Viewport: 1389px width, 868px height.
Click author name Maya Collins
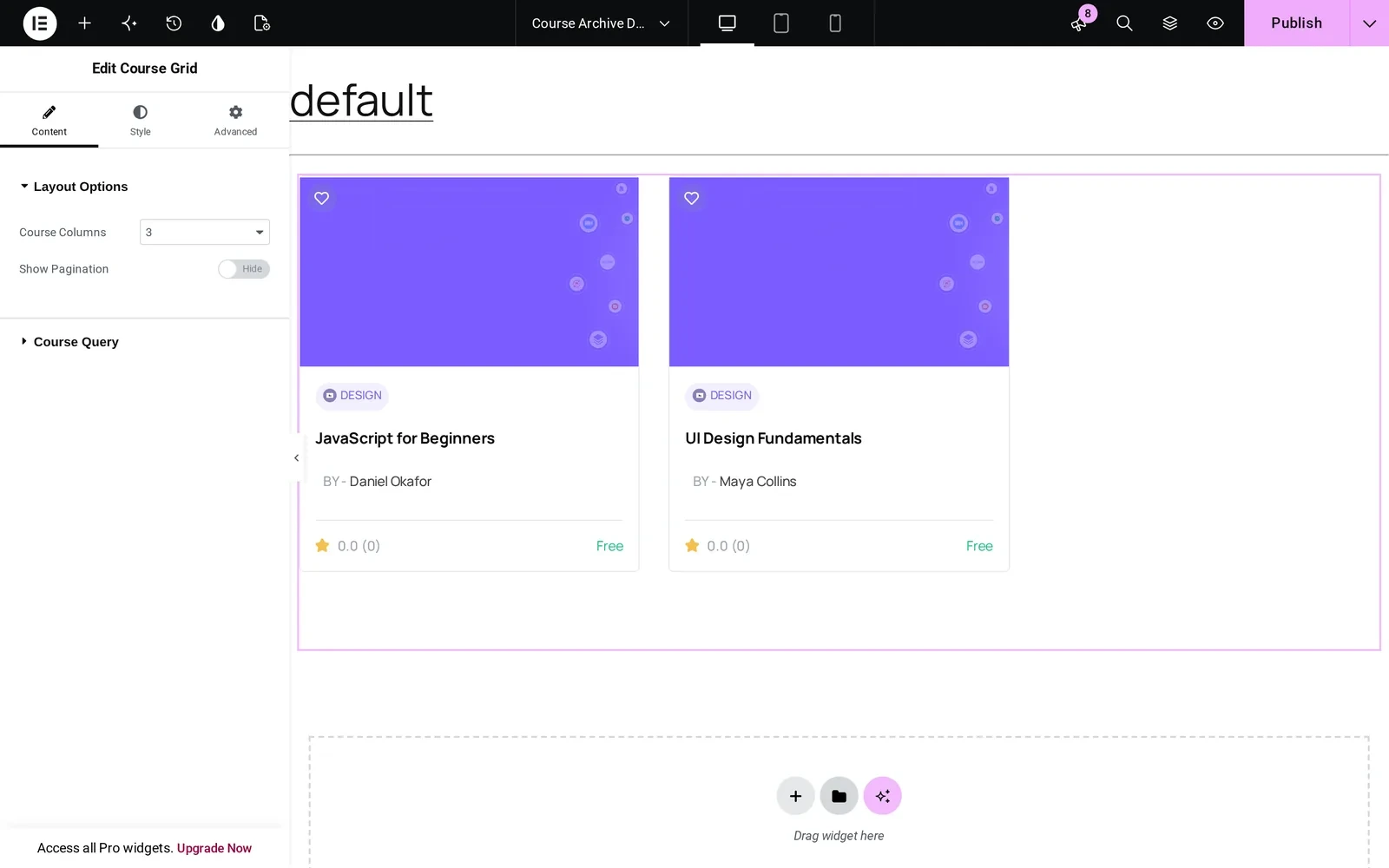758,482
